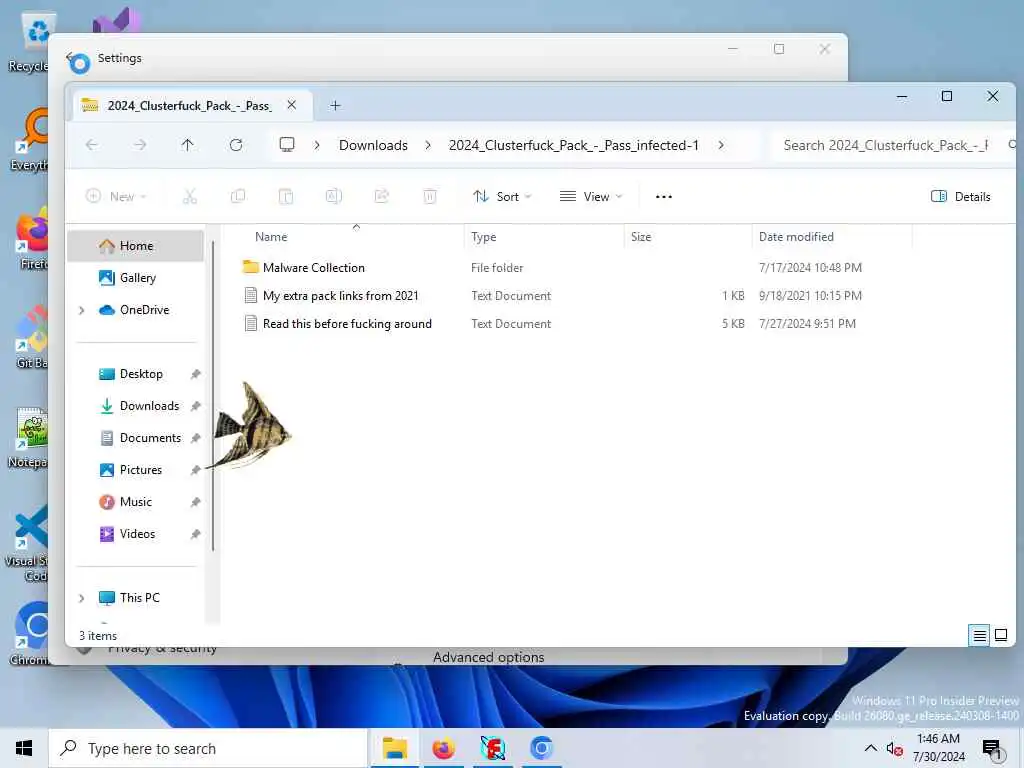Click Advanced options in the Settings window

(x=488, y=658)
